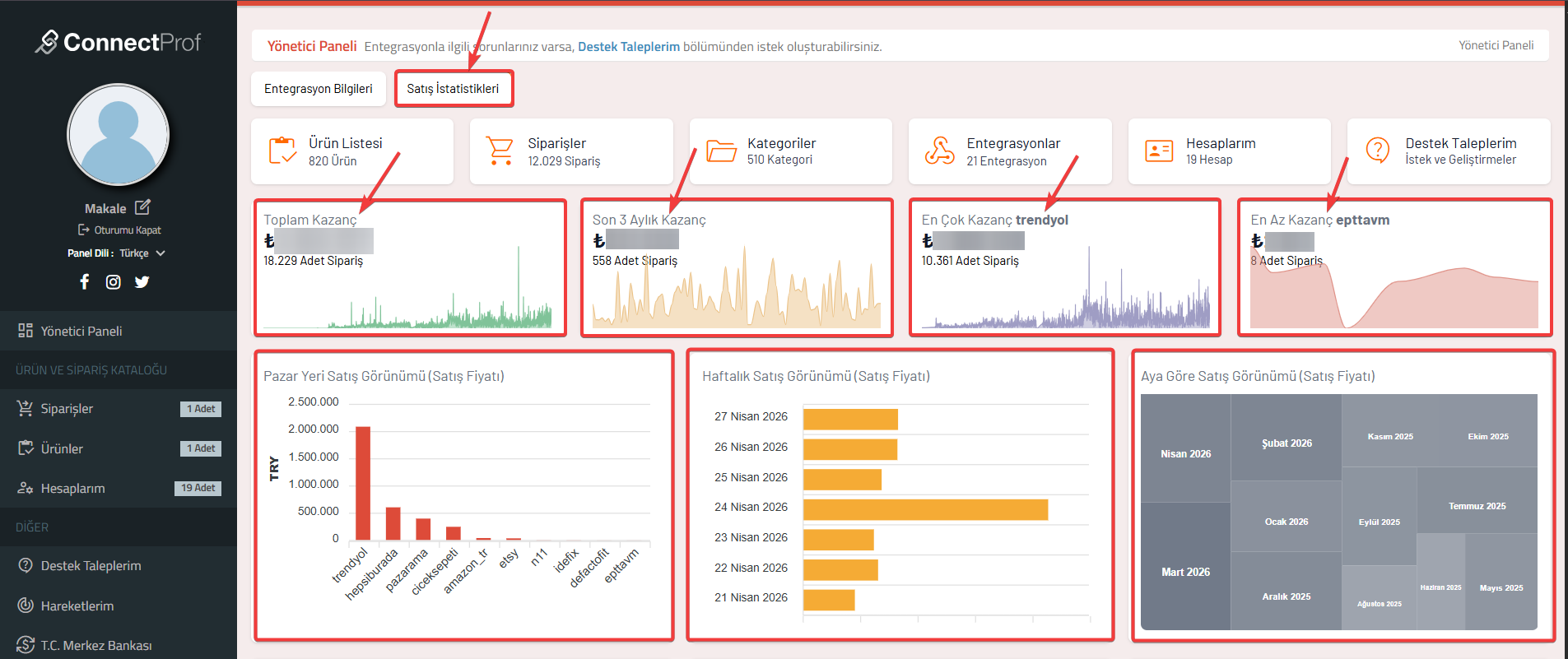Image resolution: width=1568 pixels, height=659 pixels.
Task: Click the Siparişler shopping cart card icon
Action: coord(500,151)
